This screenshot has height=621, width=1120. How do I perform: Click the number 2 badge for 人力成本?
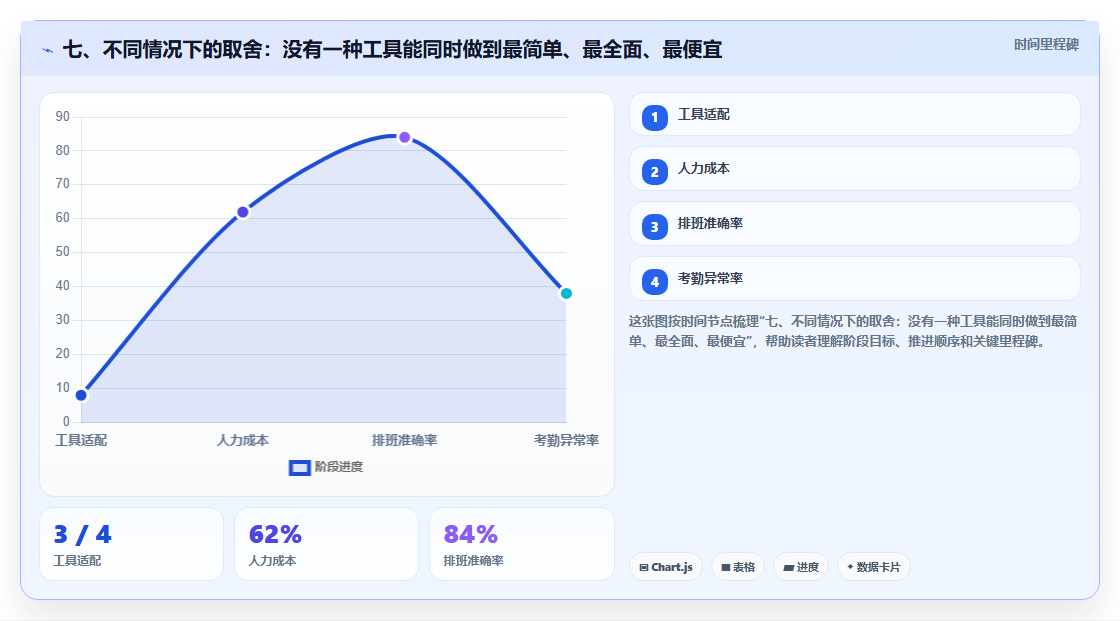click(654, 172)
